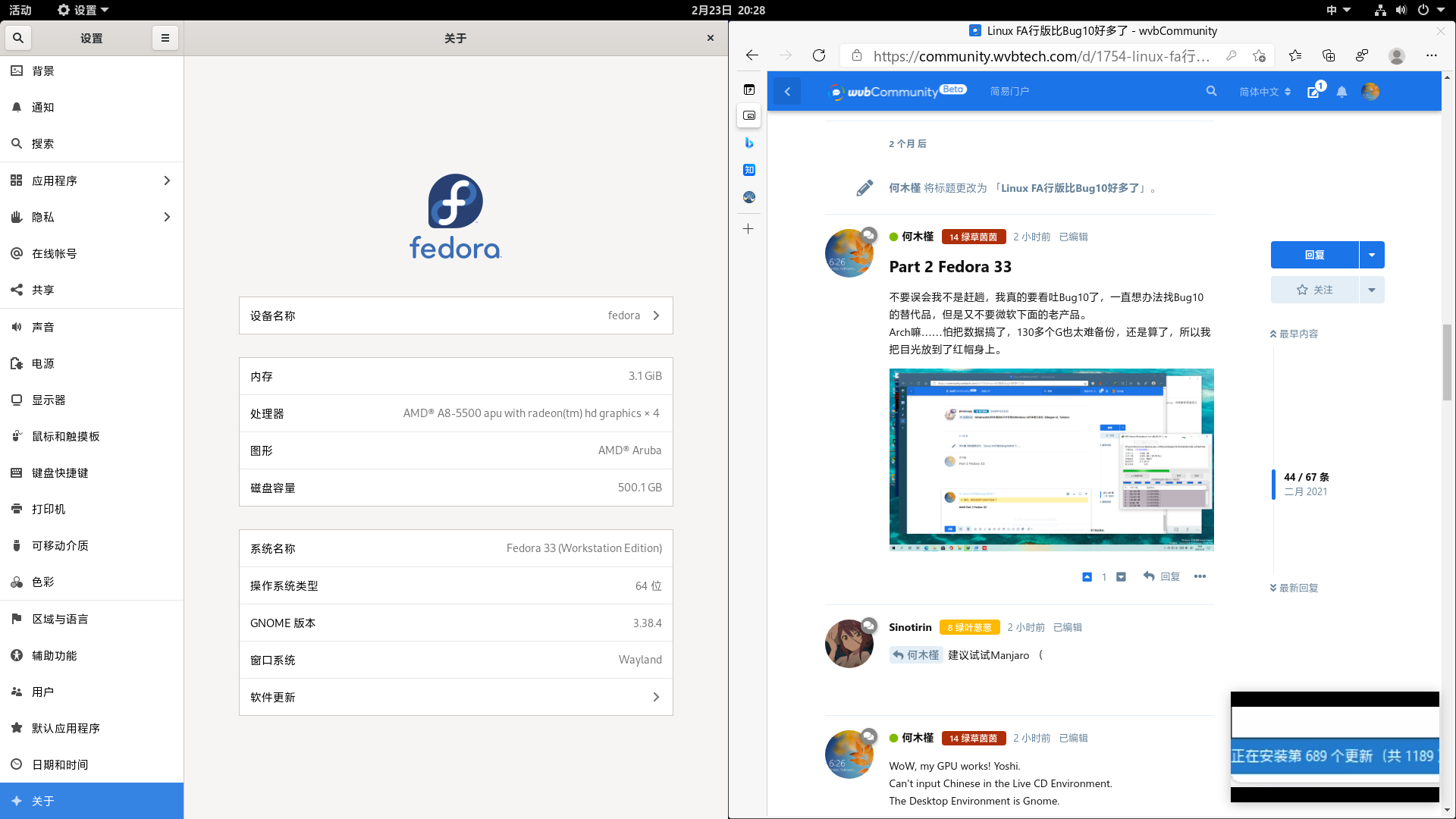The image size is (1456, 819).
Task: Open the Bing icon in browser sidebar
Action: tap(749, 143)
